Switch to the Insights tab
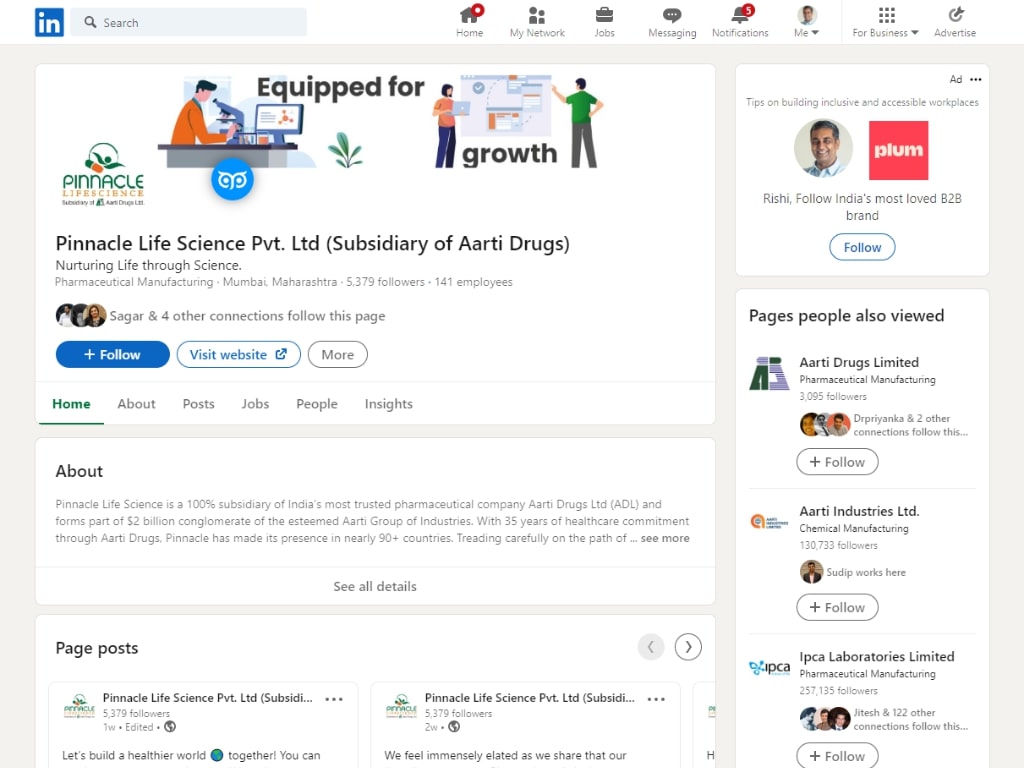The width and height of the screenshot is (1024, 768). click(x=388, y=404)
